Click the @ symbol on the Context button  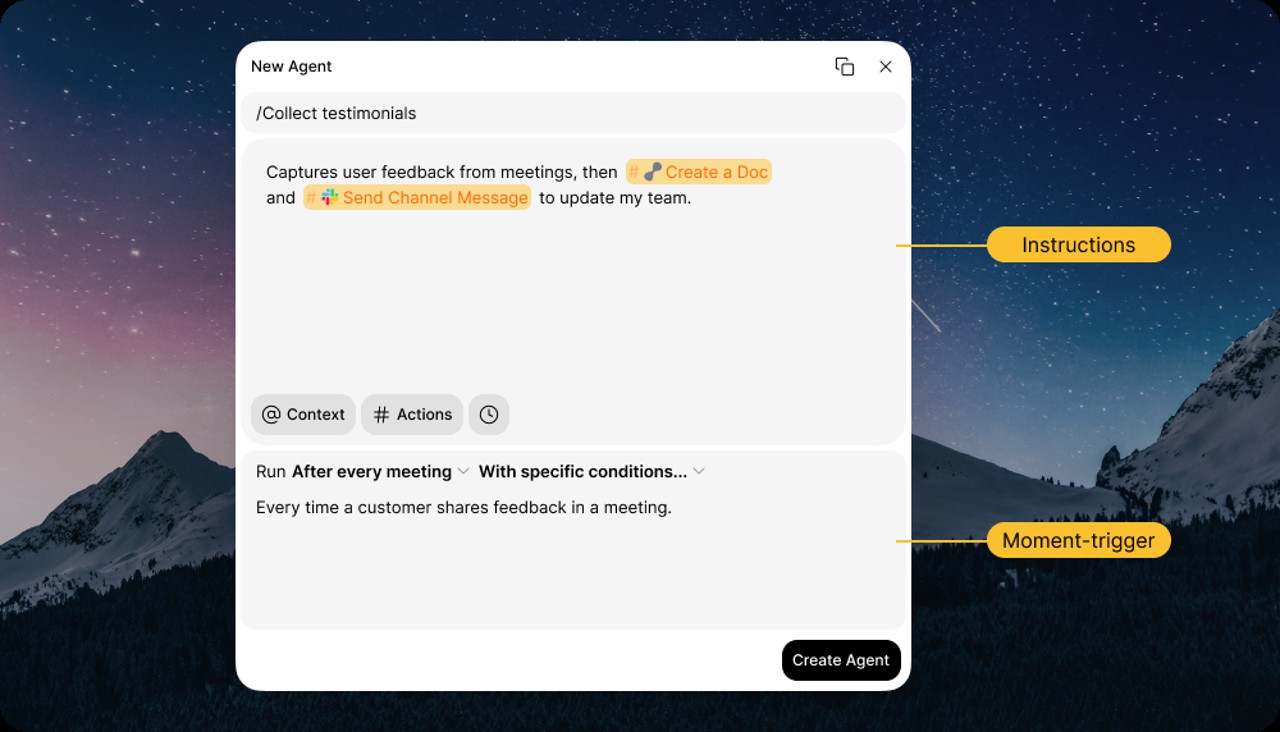pyautogui.click(x=270, y=415)
